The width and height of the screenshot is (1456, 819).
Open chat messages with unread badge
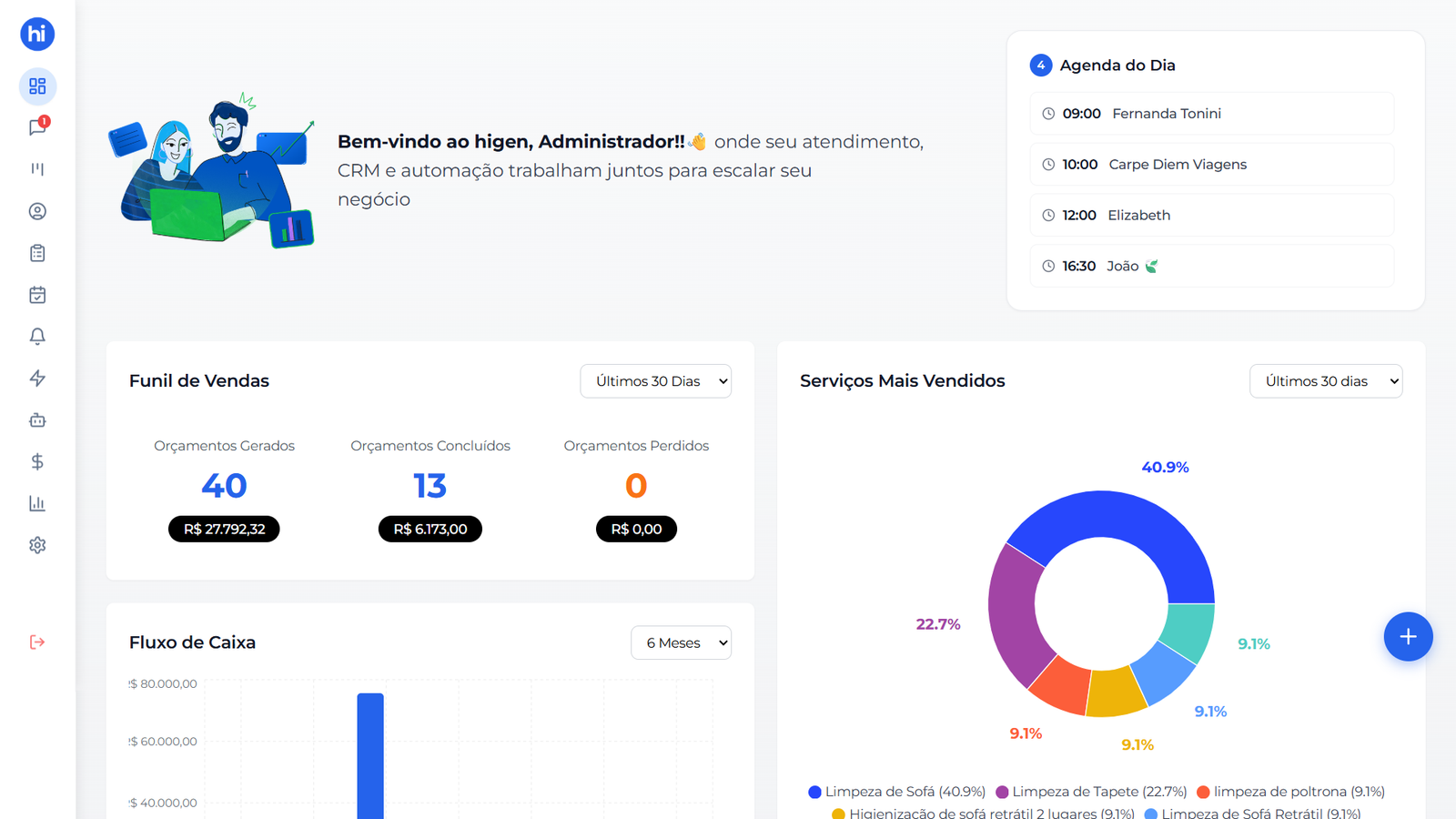coord(37,127)
